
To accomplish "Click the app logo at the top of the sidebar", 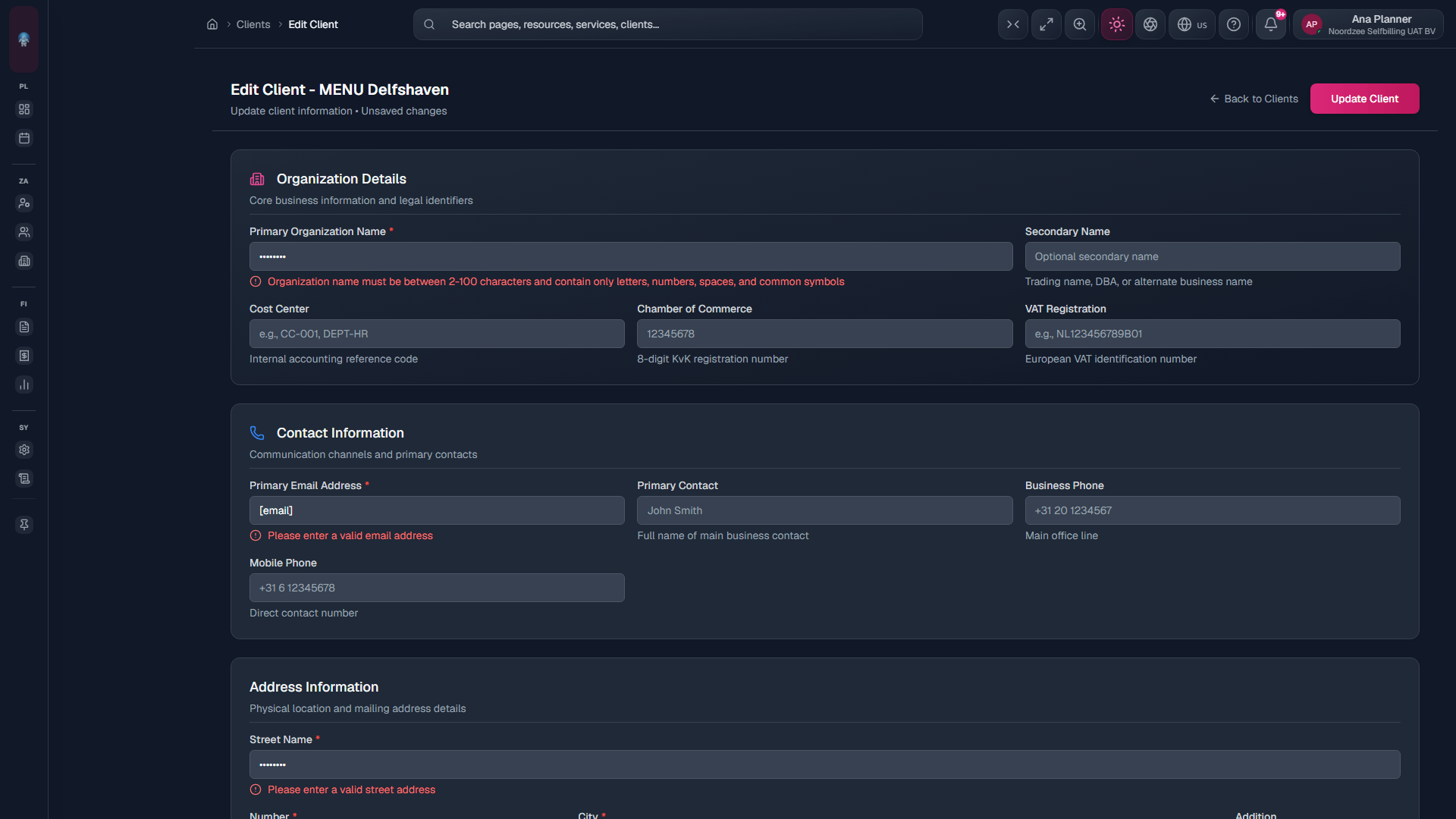I will click(24, 39).
